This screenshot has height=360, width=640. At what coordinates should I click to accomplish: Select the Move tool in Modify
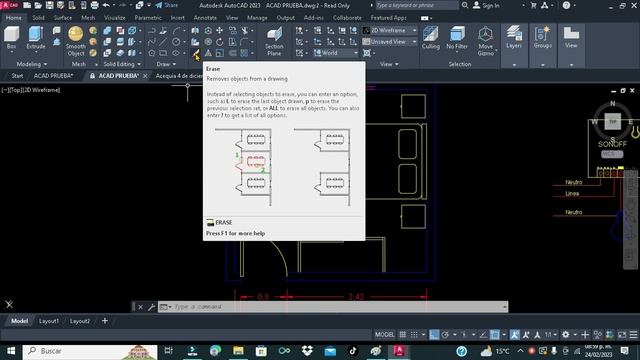[x=220, y=31]
